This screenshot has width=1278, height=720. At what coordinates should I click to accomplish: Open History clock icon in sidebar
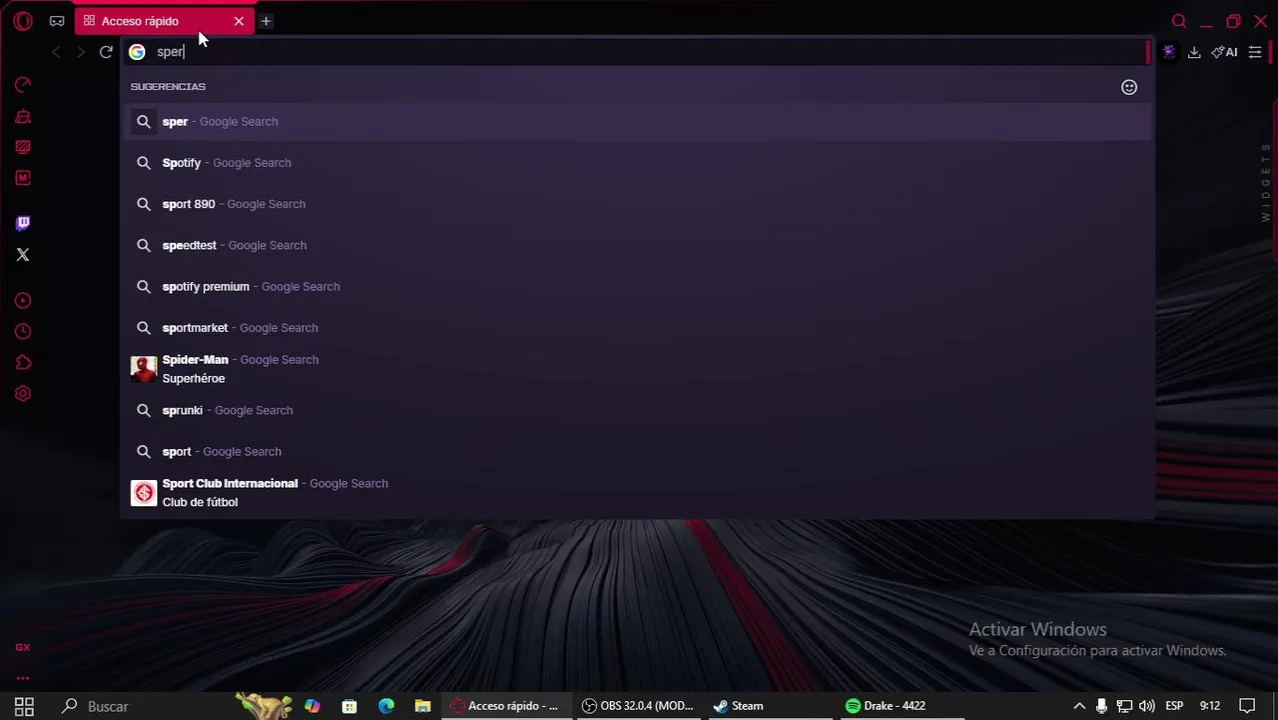pyautogui.click(x=23, y=331)
